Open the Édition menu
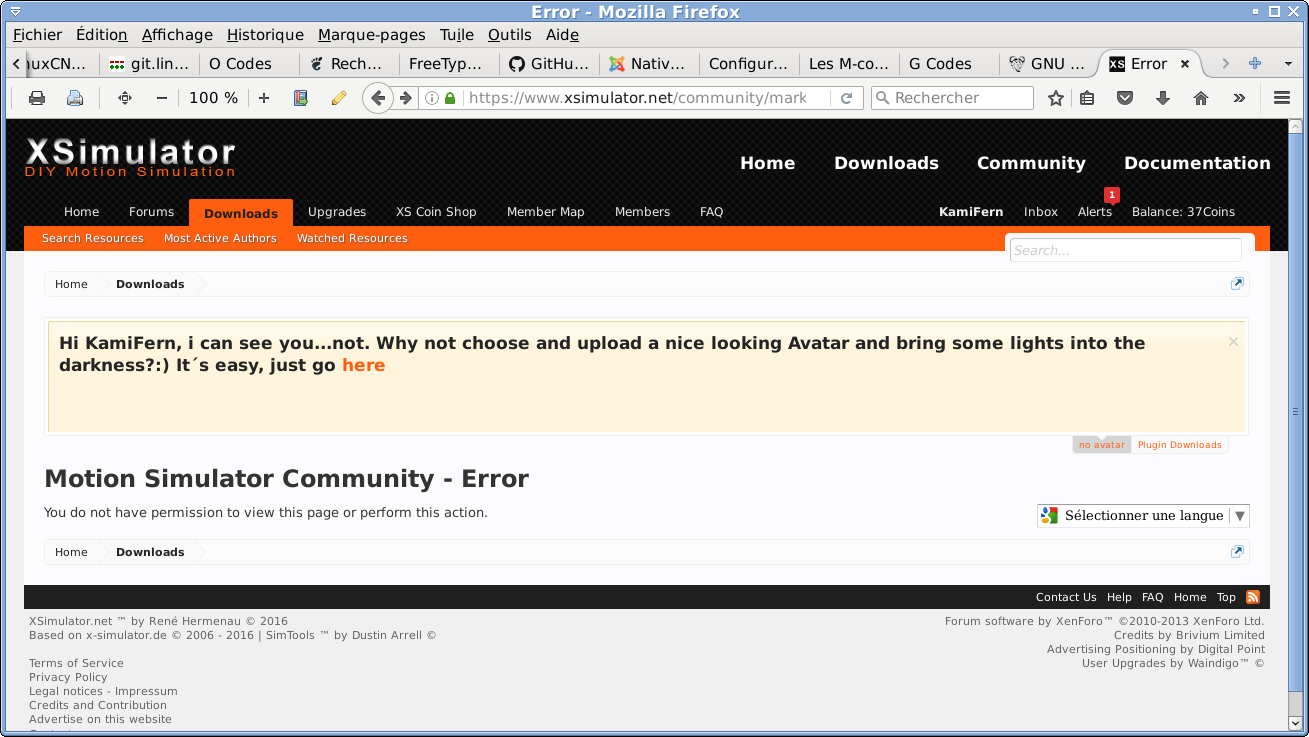 point(101,35)
